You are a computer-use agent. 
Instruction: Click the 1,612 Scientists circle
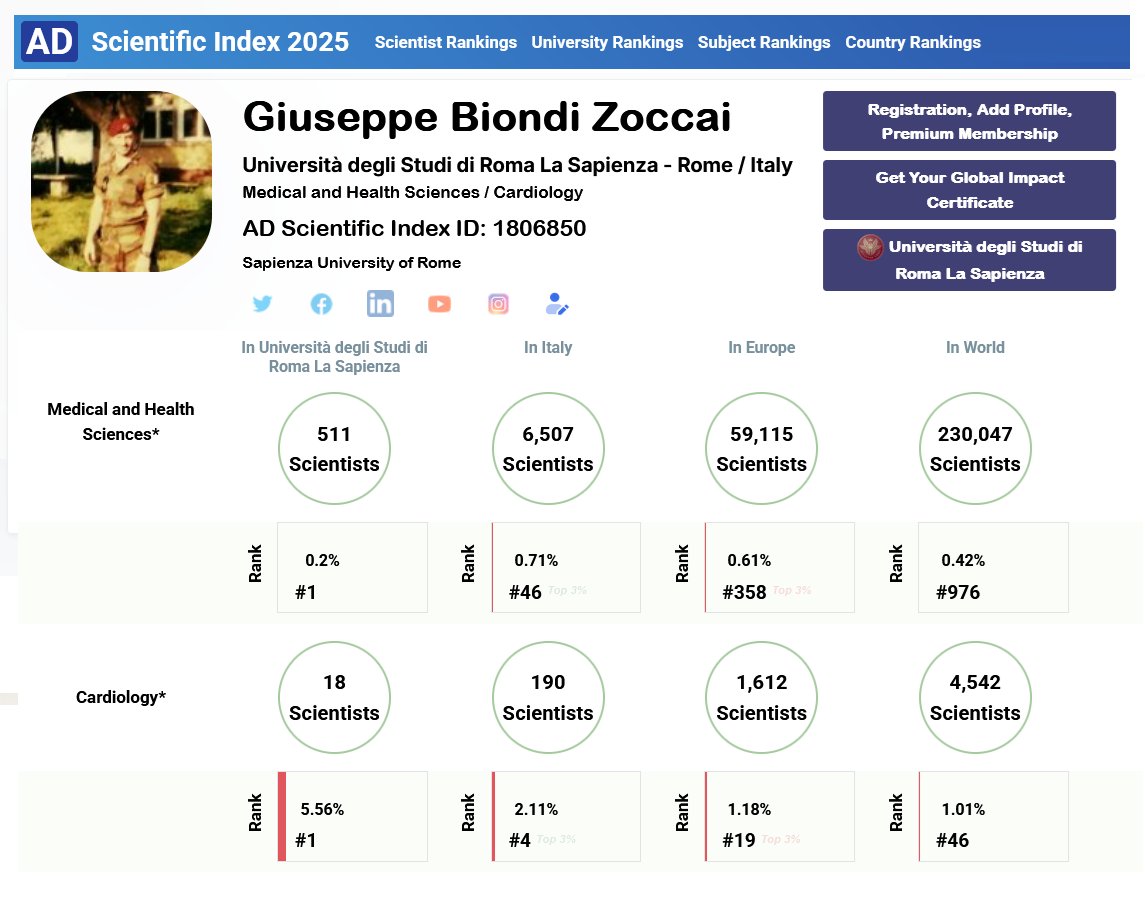(762, 698)
